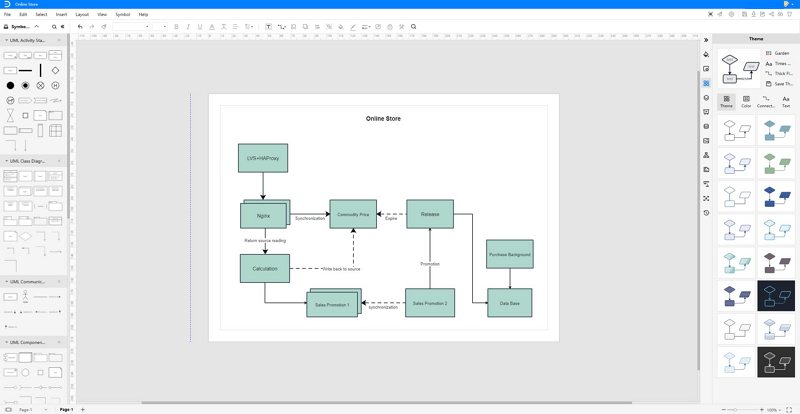Apply the dark gray theme at bottom
800x414 pixels.
776,362
